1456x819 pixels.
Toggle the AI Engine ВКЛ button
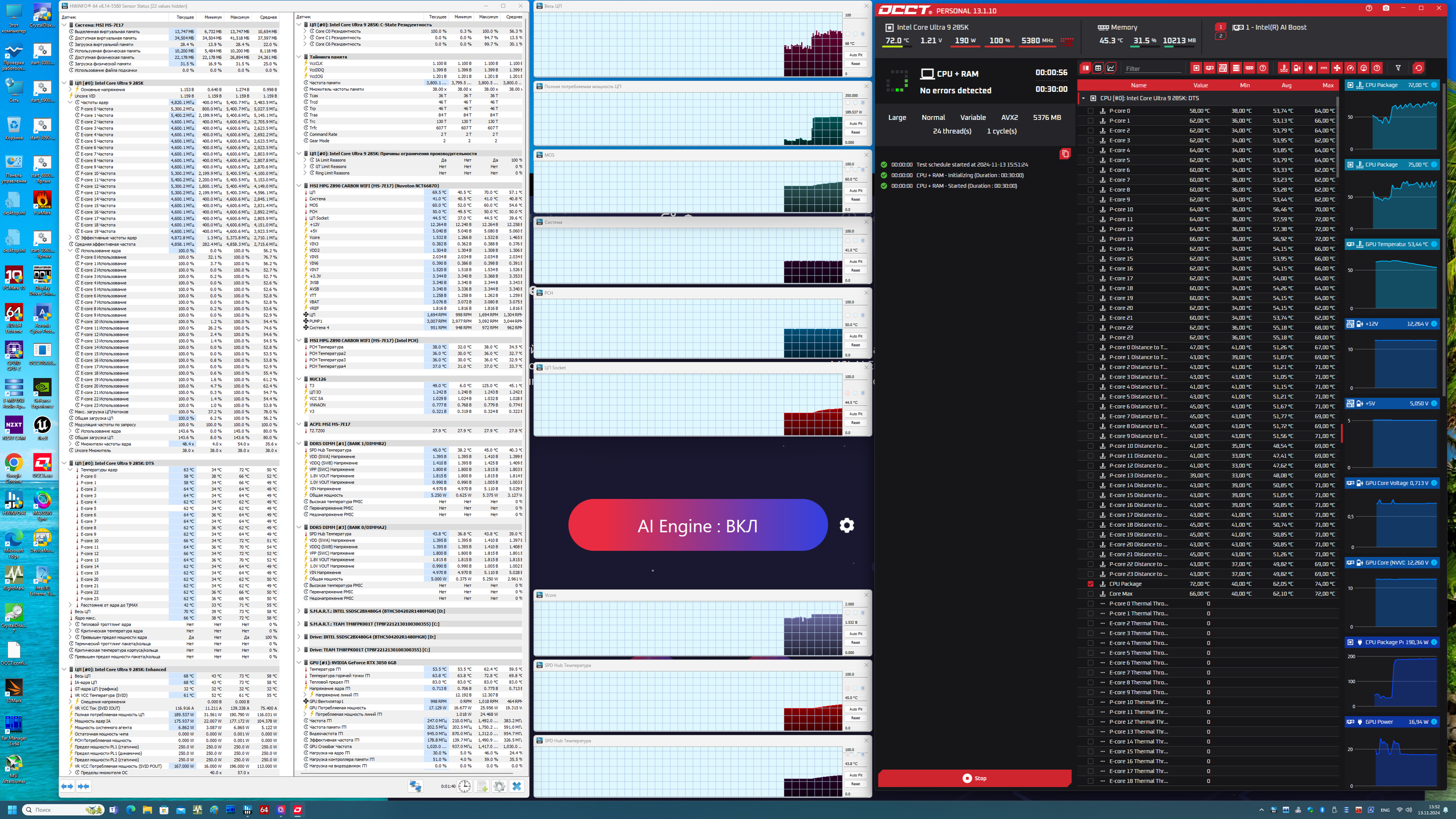point(697,525)
